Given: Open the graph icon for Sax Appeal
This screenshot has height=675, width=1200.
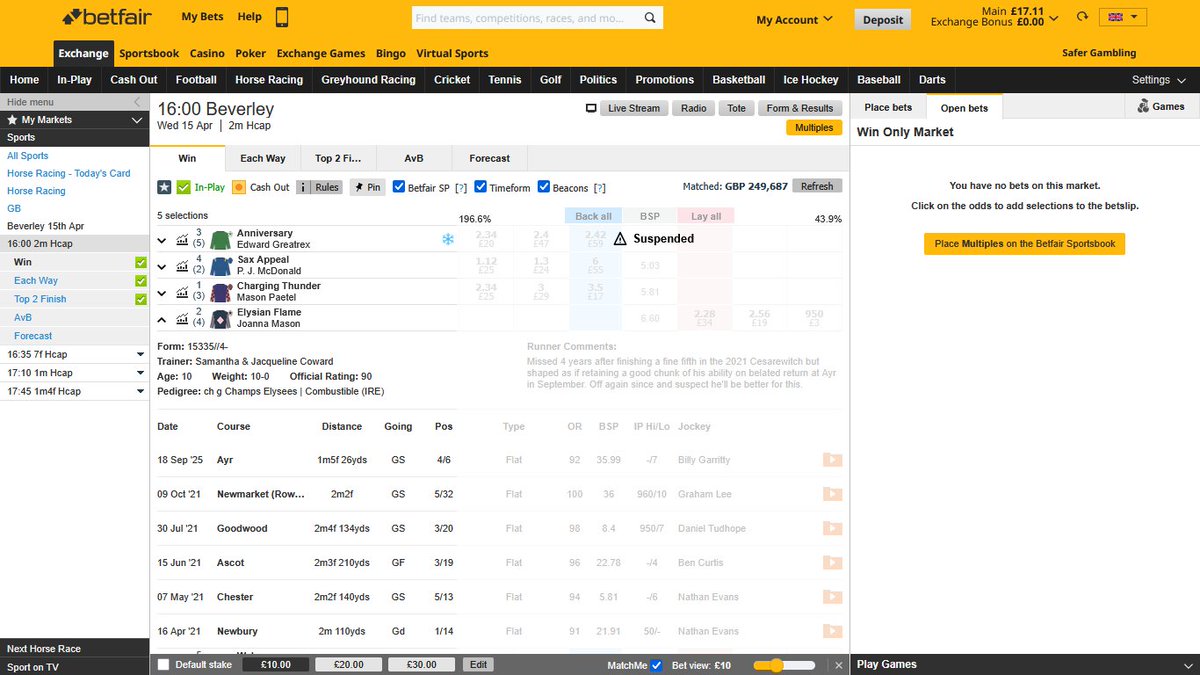Looking at the screenshot, I should tap(182, 266).
